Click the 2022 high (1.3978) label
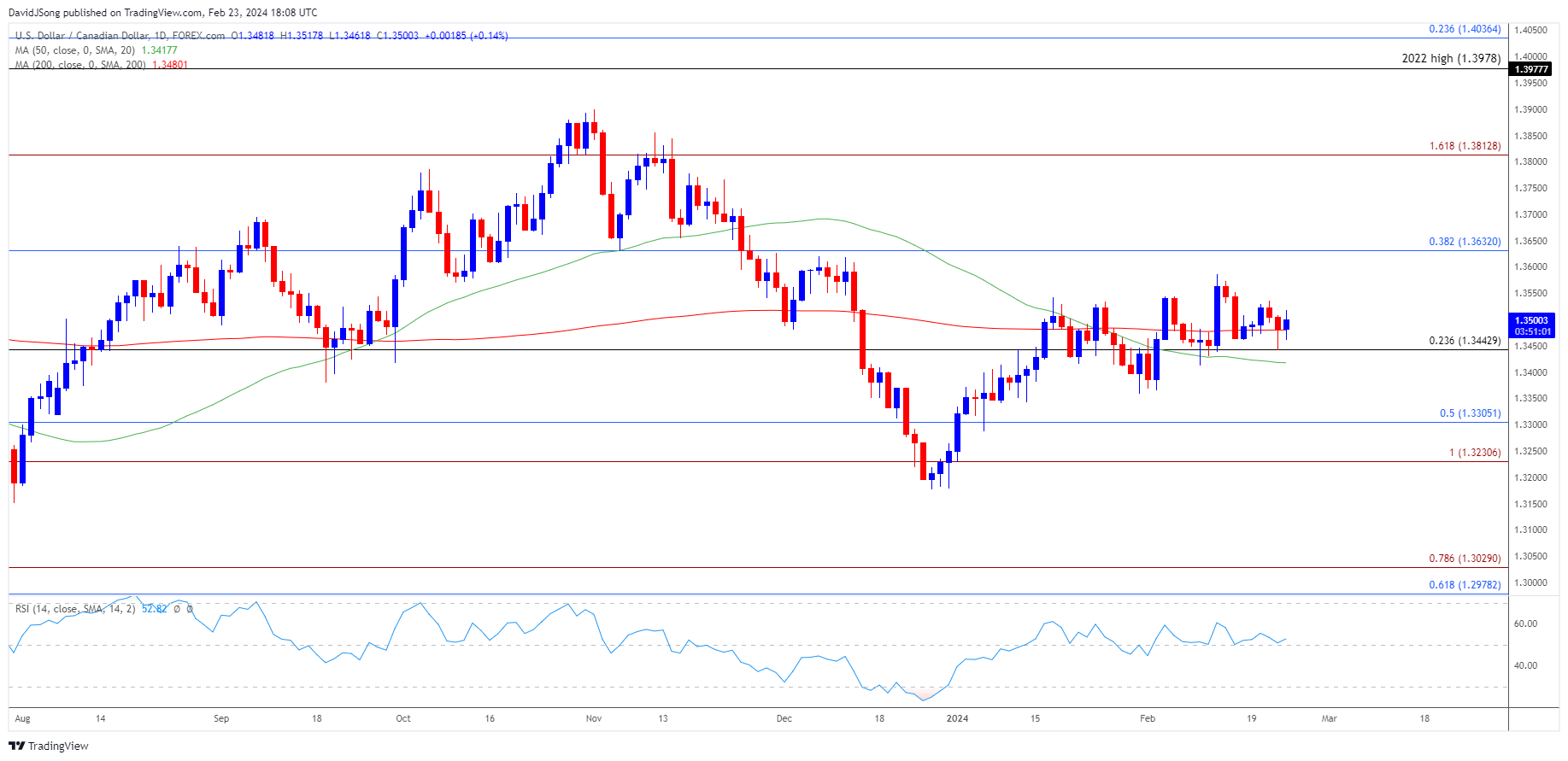The image size is (1568, 761). point(1451,59)
